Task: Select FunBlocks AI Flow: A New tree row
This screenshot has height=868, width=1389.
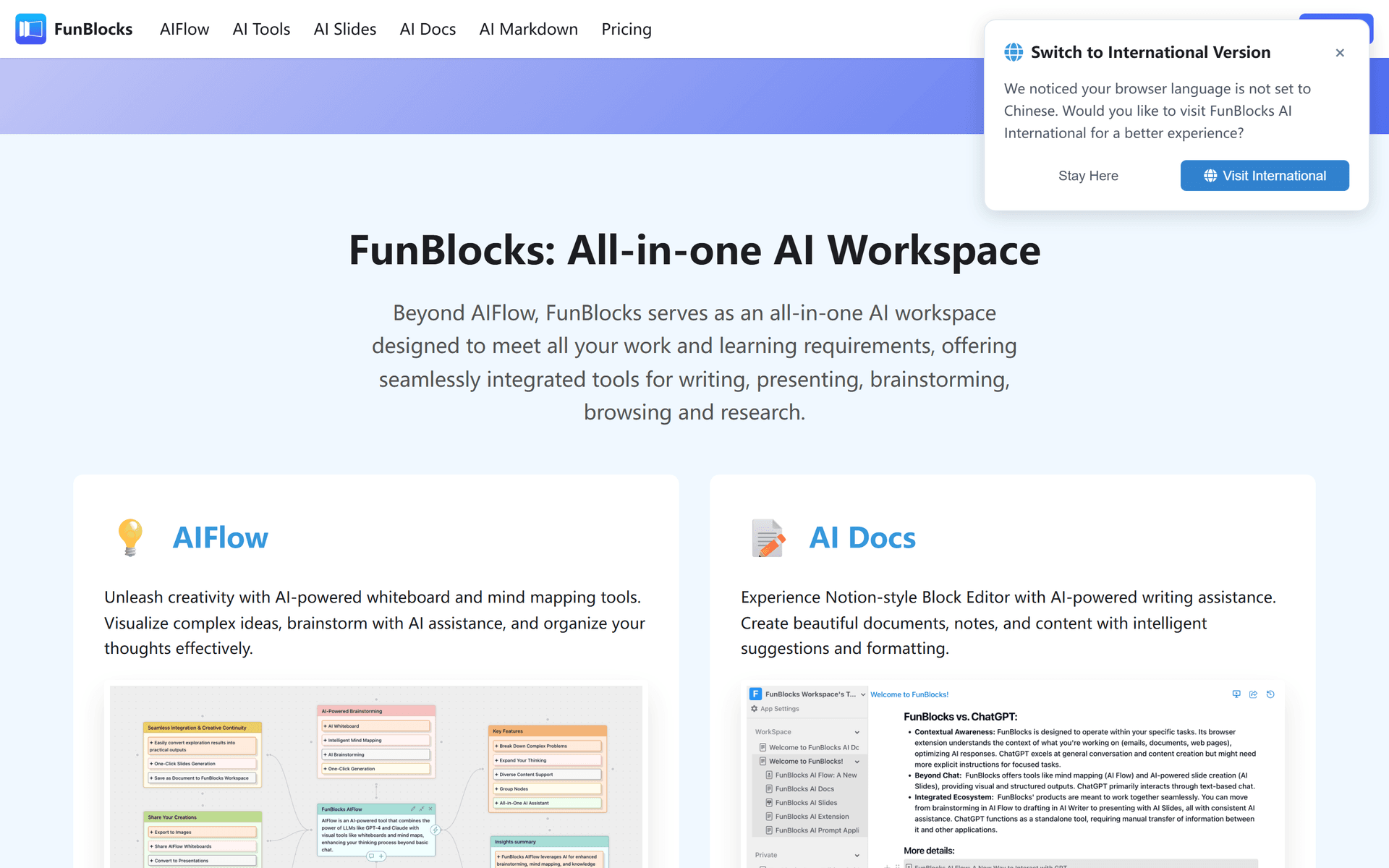Action: tap(812, 775)
